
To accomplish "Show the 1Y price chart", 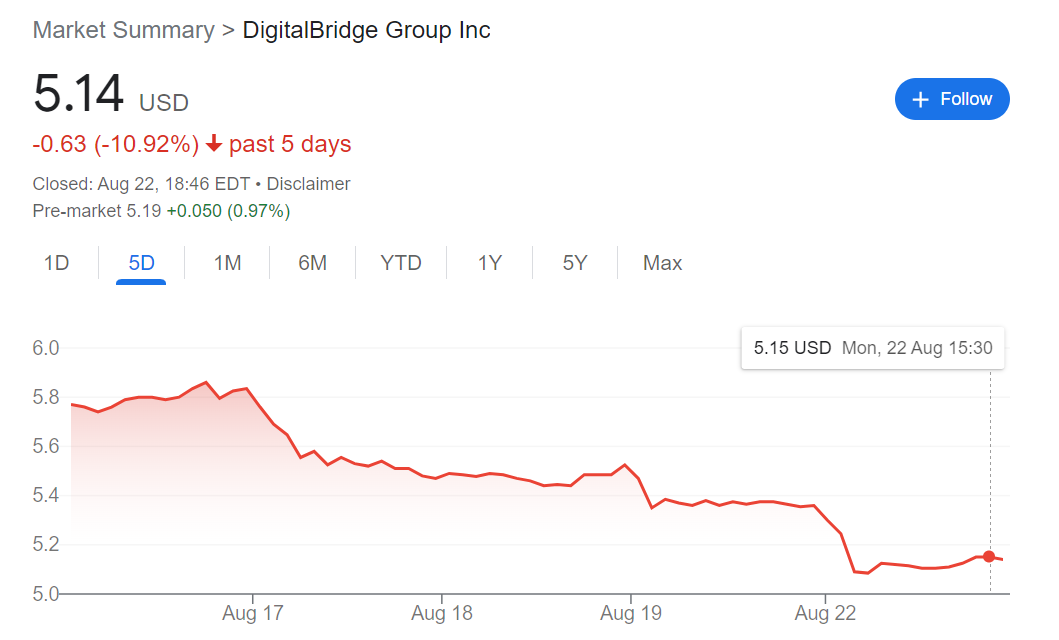I will [x=489, y=262].
